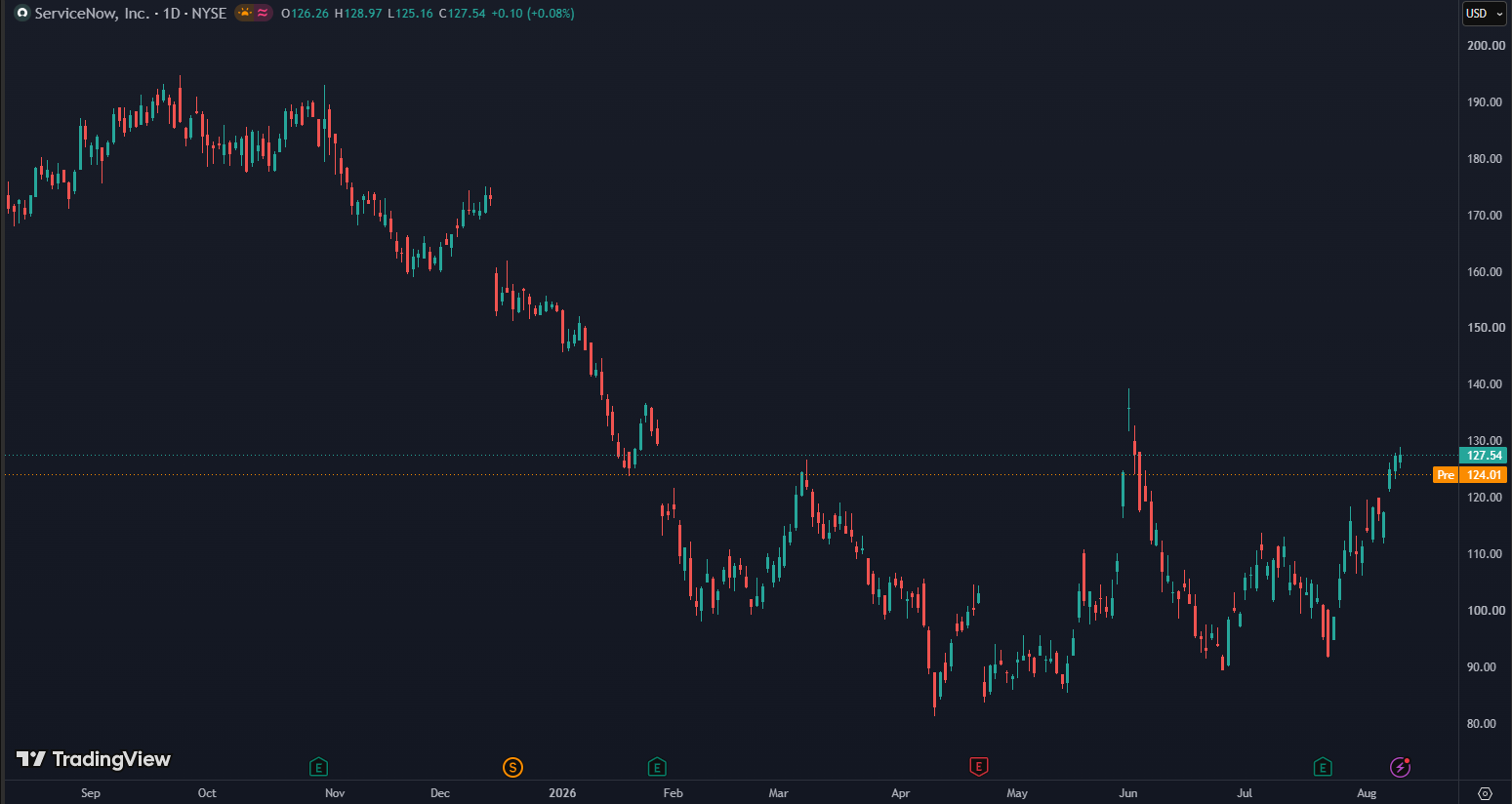Click the "100.00" price axis label
The width and height of the screenshot is (1512, 804).
pyautogui.click(x=1486, y=611)
